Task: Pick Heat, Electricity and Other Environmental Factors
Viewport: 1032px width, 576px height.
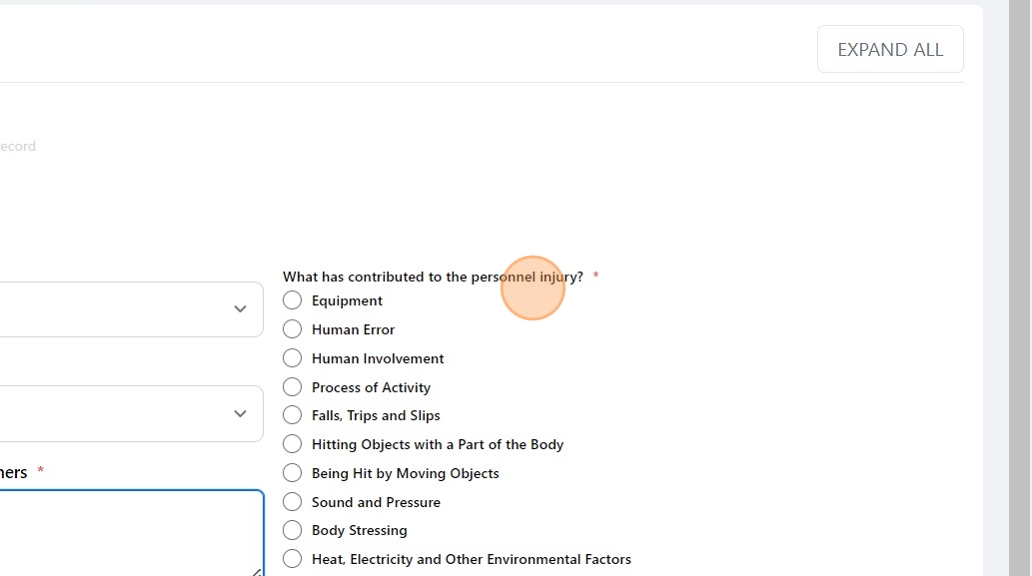Action: (292, 559)
